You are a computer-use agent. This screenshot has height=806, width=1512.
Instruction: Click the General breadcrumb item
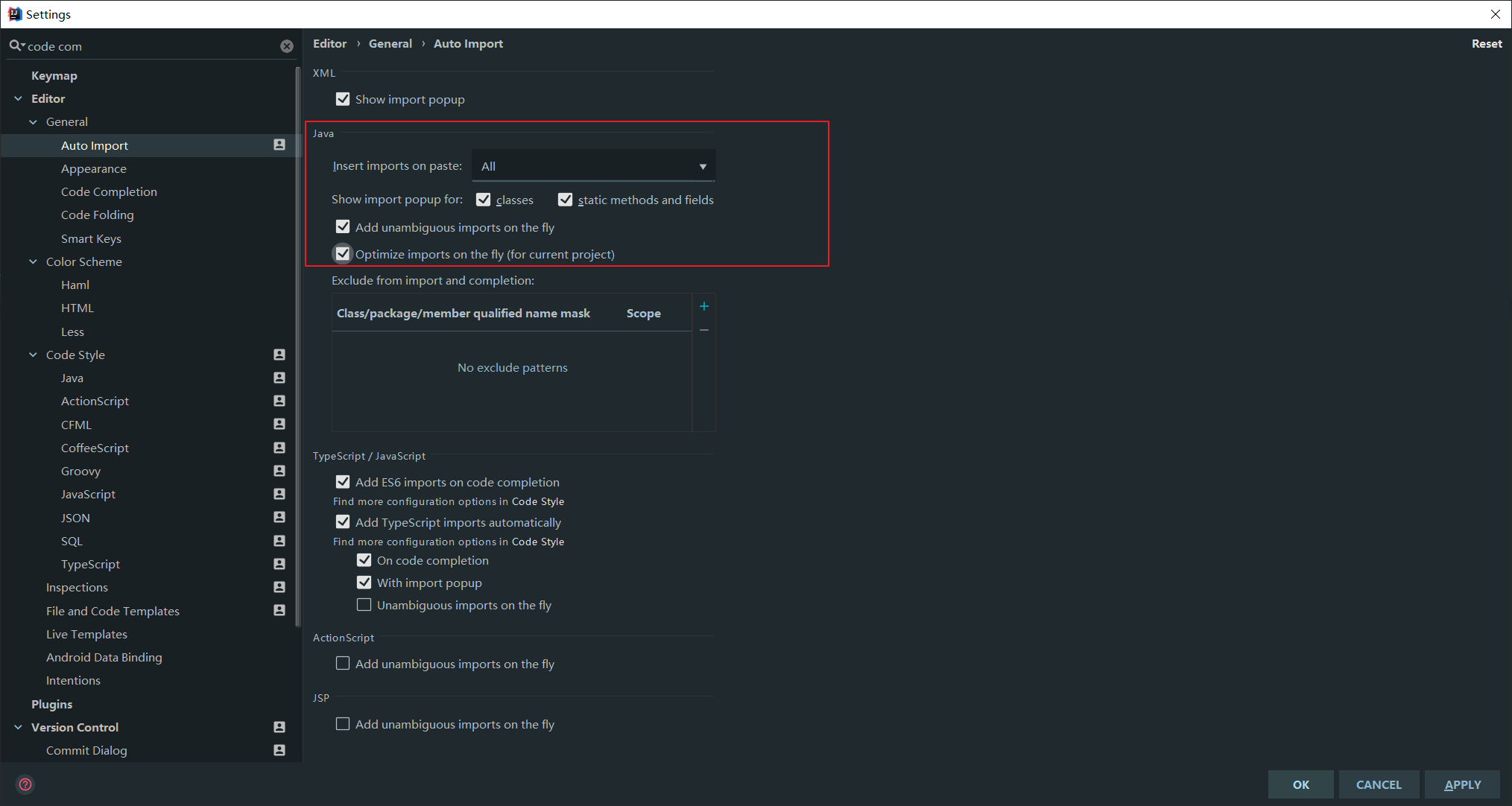390,44
